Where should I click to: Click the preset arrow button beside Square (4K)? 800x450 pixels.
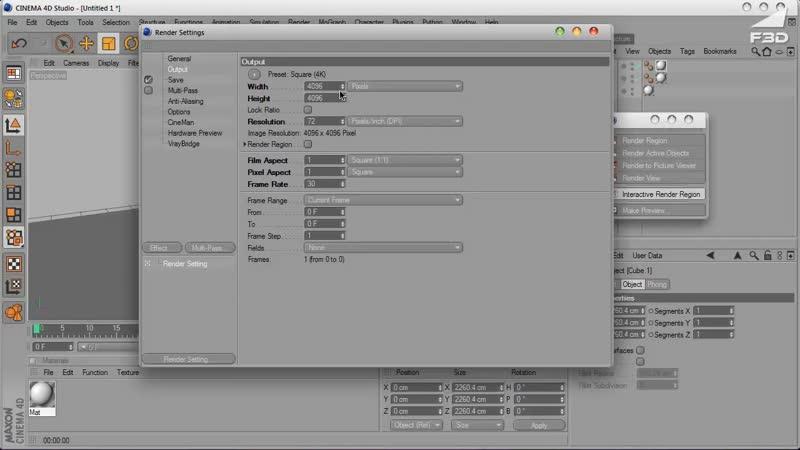254,74
